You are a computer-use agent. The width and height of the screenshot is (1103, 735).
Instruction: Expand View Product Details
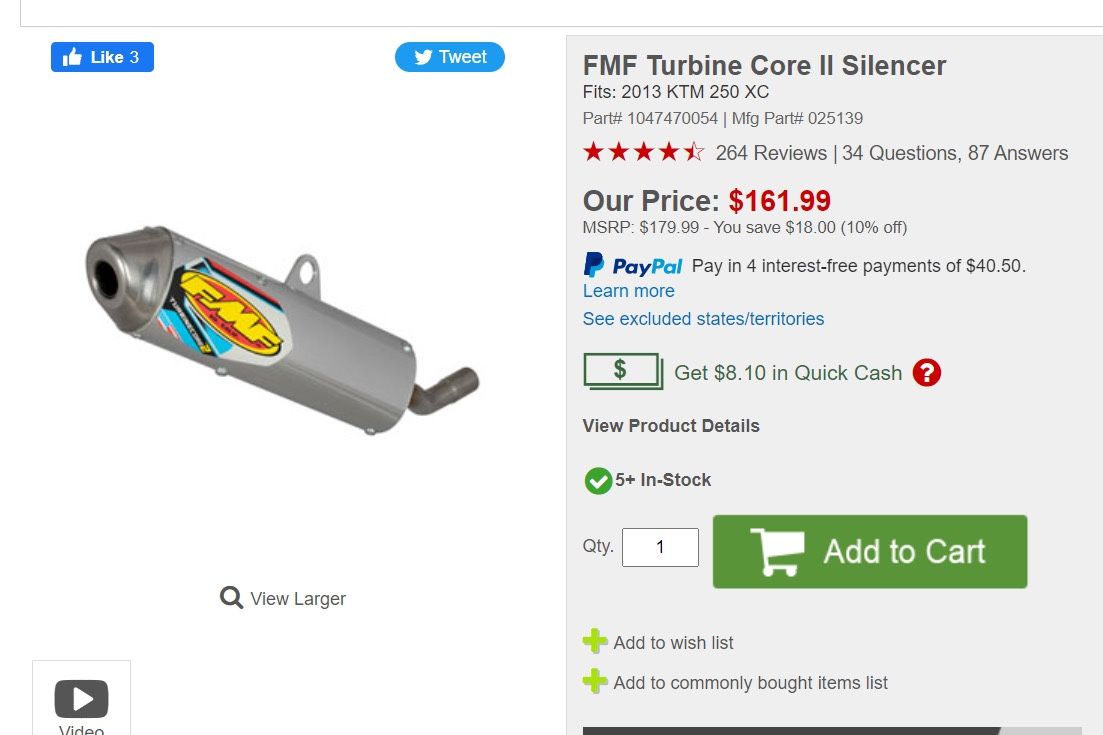[x=671, y=426]
